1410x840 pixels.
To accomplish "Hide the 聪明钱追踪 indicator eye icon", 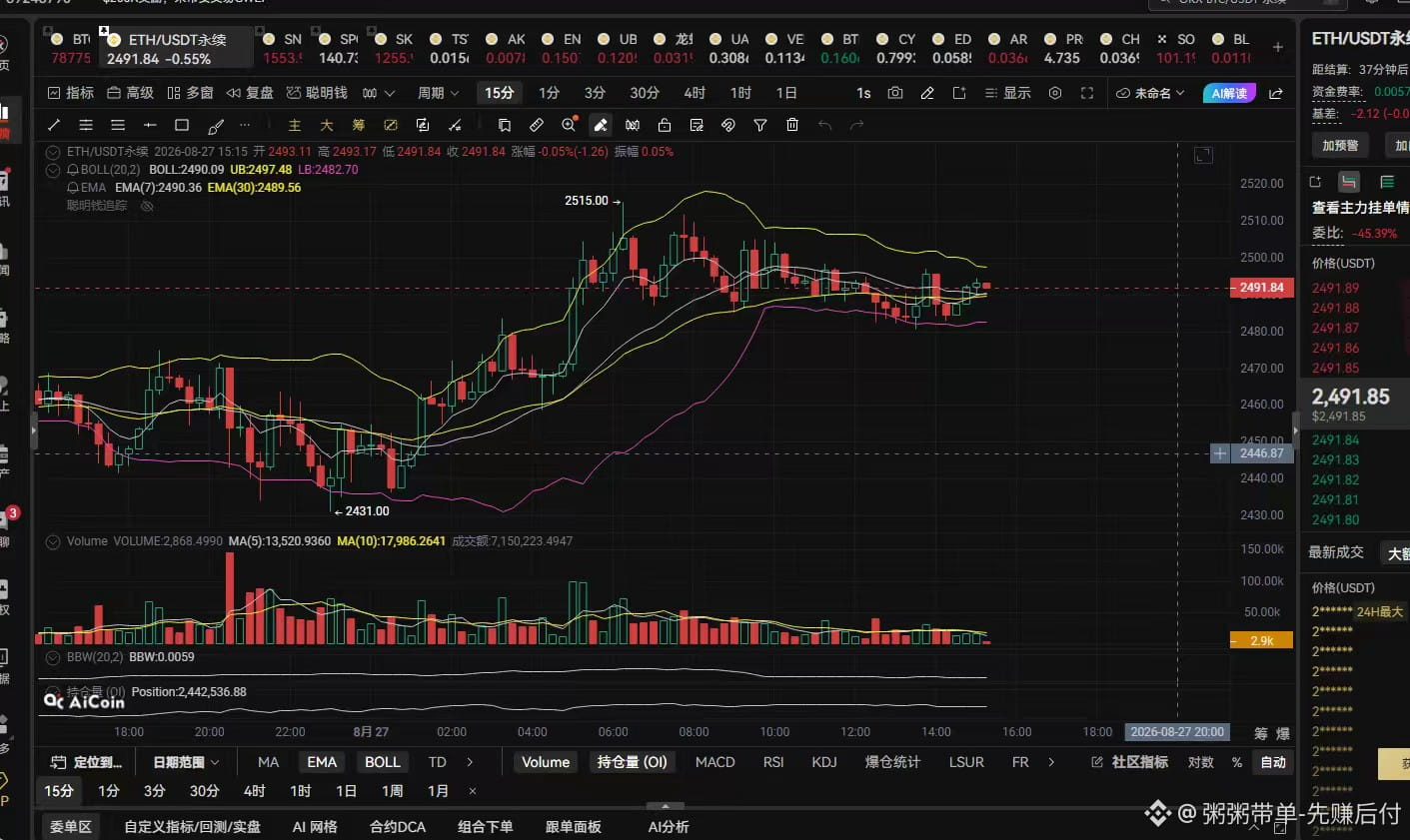I will [x=147, y=206].
